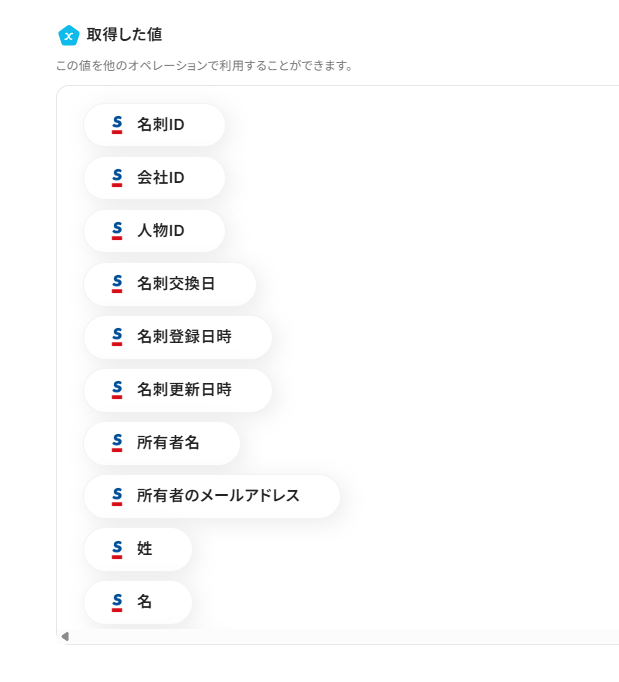Select the 所有者名 value chip
This screenshot has height=682, width=619.
pyautogui.click(x=168, y=443)
